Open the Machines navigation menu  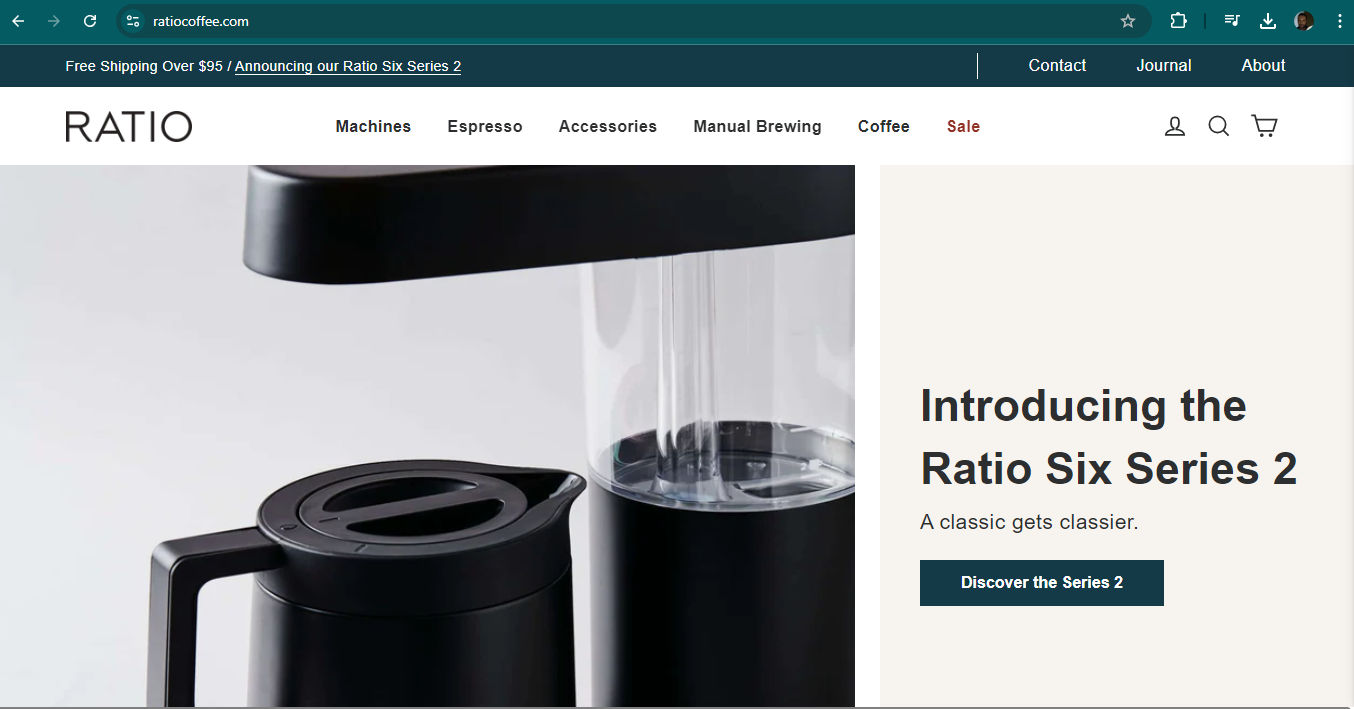[373, 126]
